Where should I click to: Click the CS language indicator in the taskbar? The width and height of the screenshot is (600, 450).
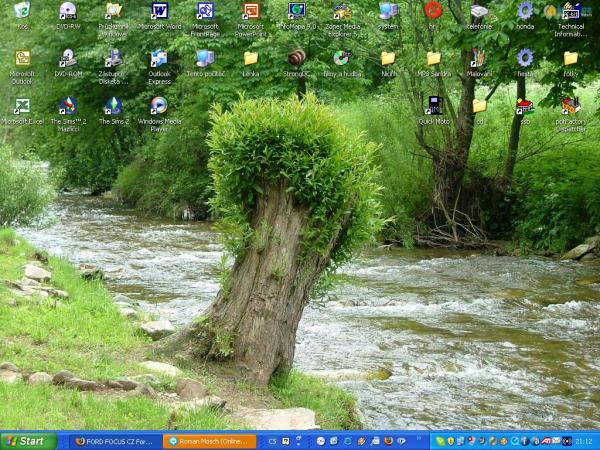(x=271, y=441)
